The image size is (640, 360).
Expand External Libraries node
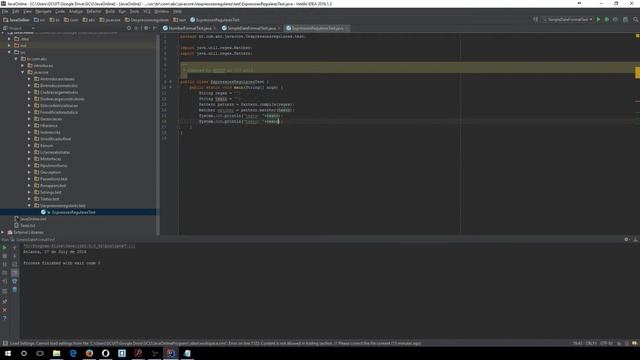[x=3, y=232]
